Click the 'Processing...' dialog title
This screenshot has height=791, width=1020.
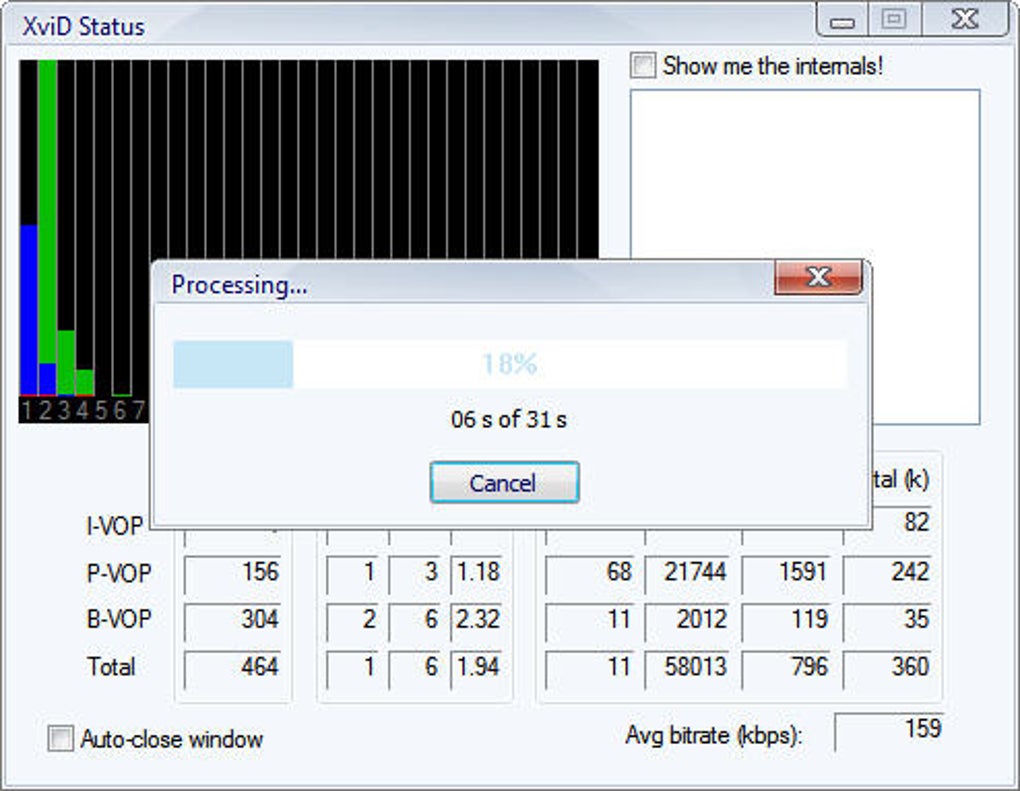[x=239, y=285]
